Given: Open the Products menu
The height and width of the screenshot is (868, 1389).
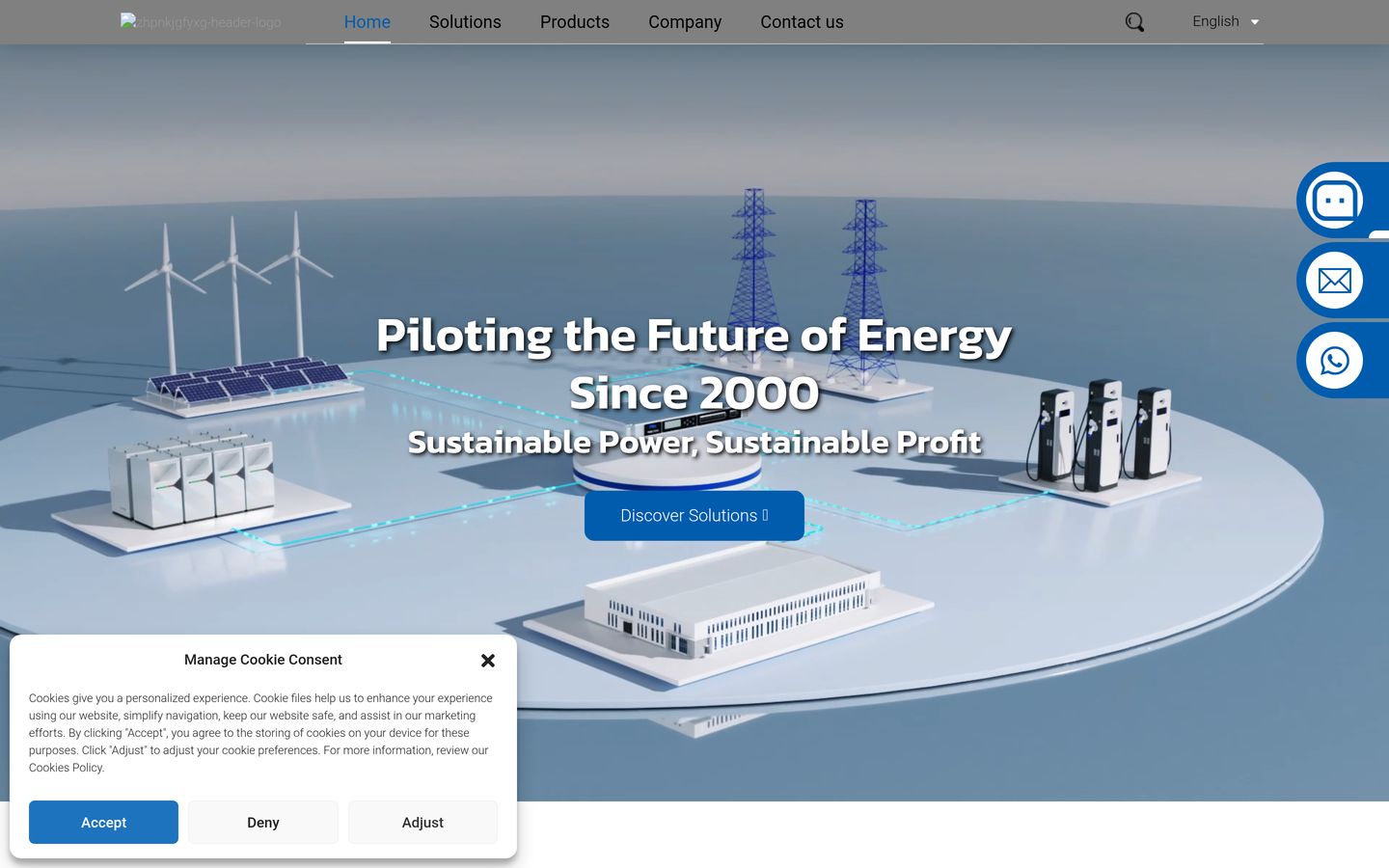Looking at the screenshot, I should (575, 22).
